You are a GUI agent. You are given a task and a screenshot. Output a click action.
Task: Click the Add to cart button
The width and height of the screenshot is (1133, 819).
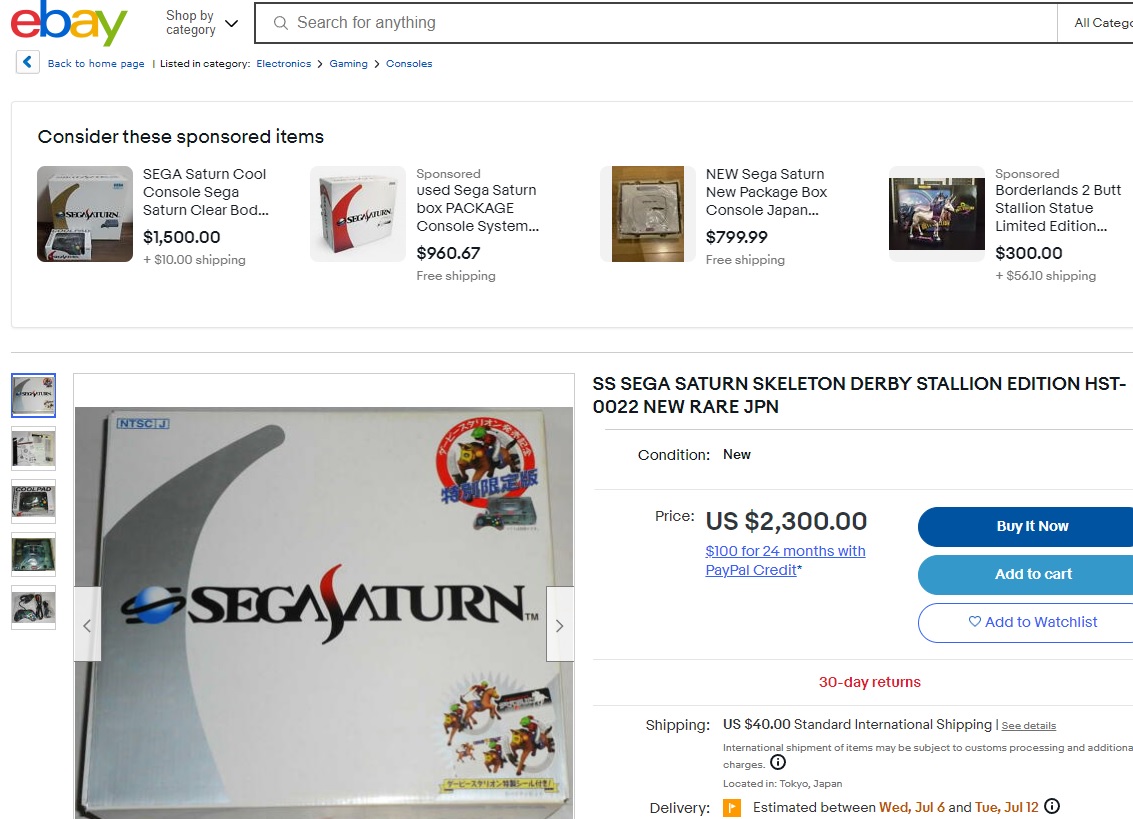click(x=1032, y=574)
